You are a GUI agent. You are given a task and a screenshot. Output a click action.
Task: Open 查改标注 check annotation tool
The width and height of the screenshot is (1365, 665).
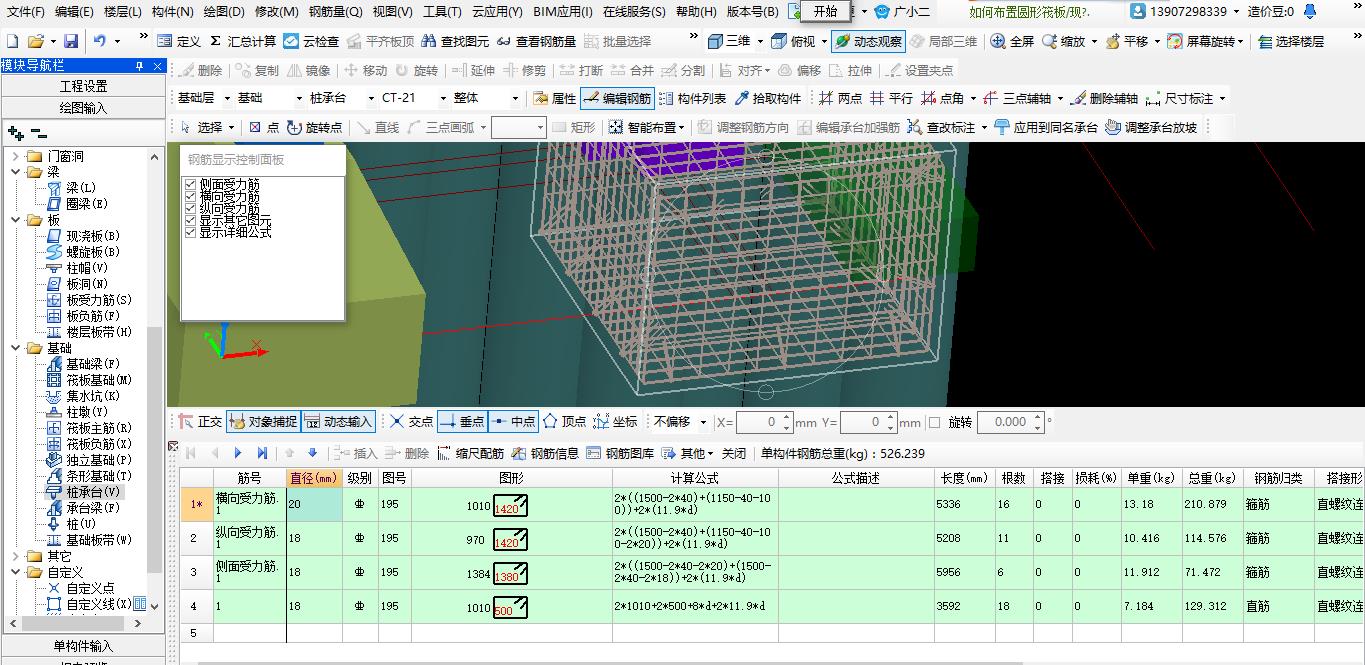941,127
